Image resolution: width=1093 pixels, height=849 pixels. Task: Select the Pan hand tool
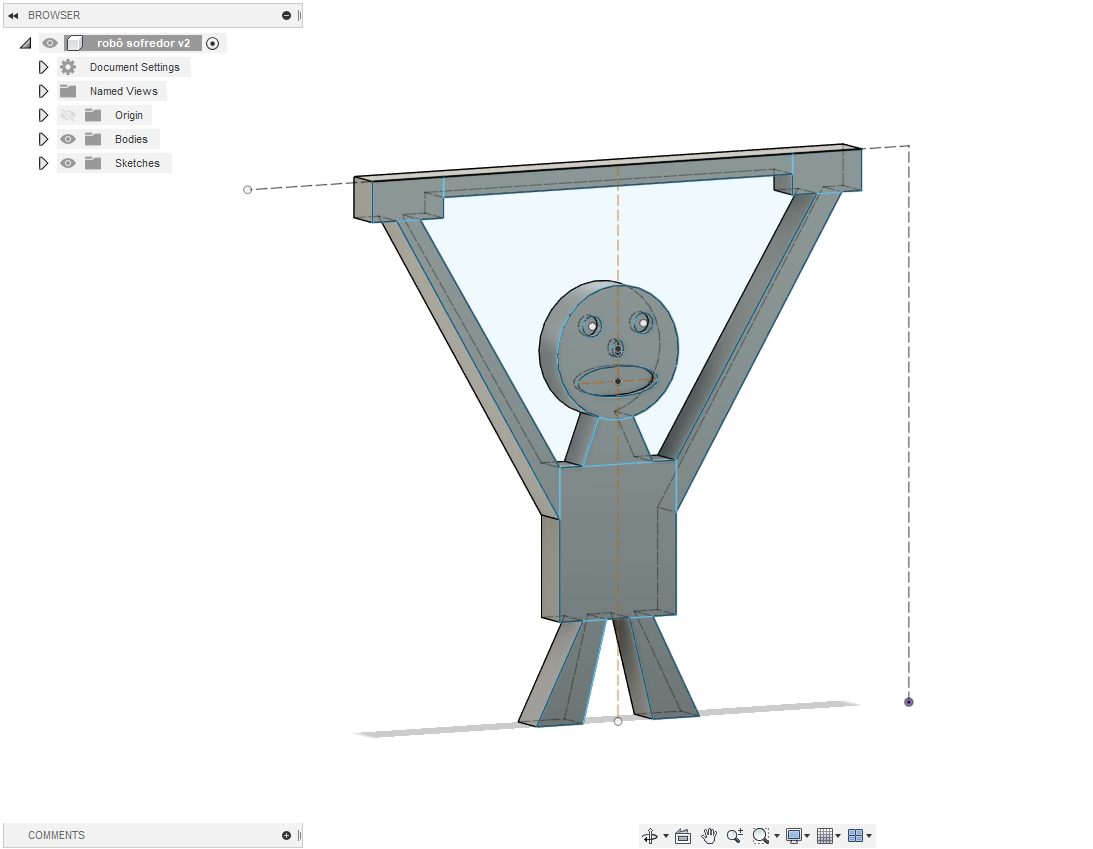click(709, 836)
